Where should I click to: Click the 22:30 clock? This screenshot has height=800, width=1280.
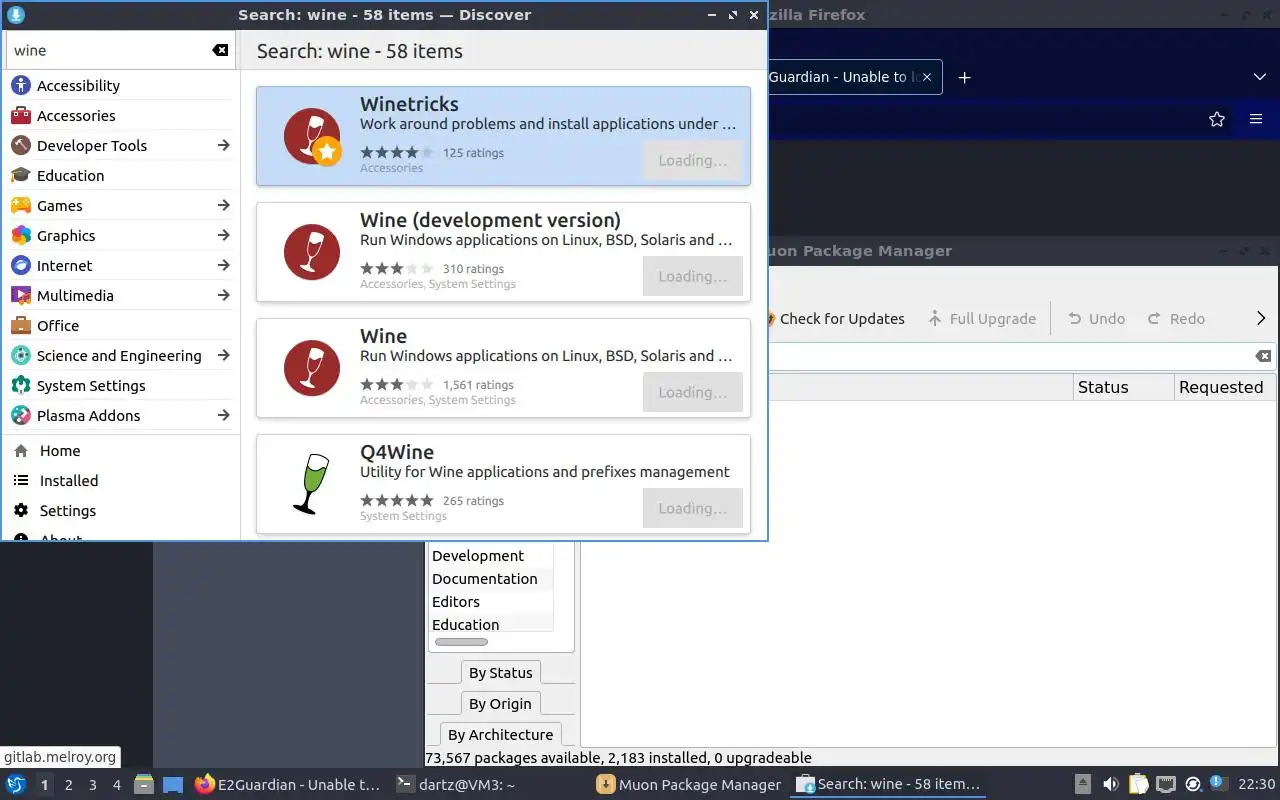[x=1257, y=785]
